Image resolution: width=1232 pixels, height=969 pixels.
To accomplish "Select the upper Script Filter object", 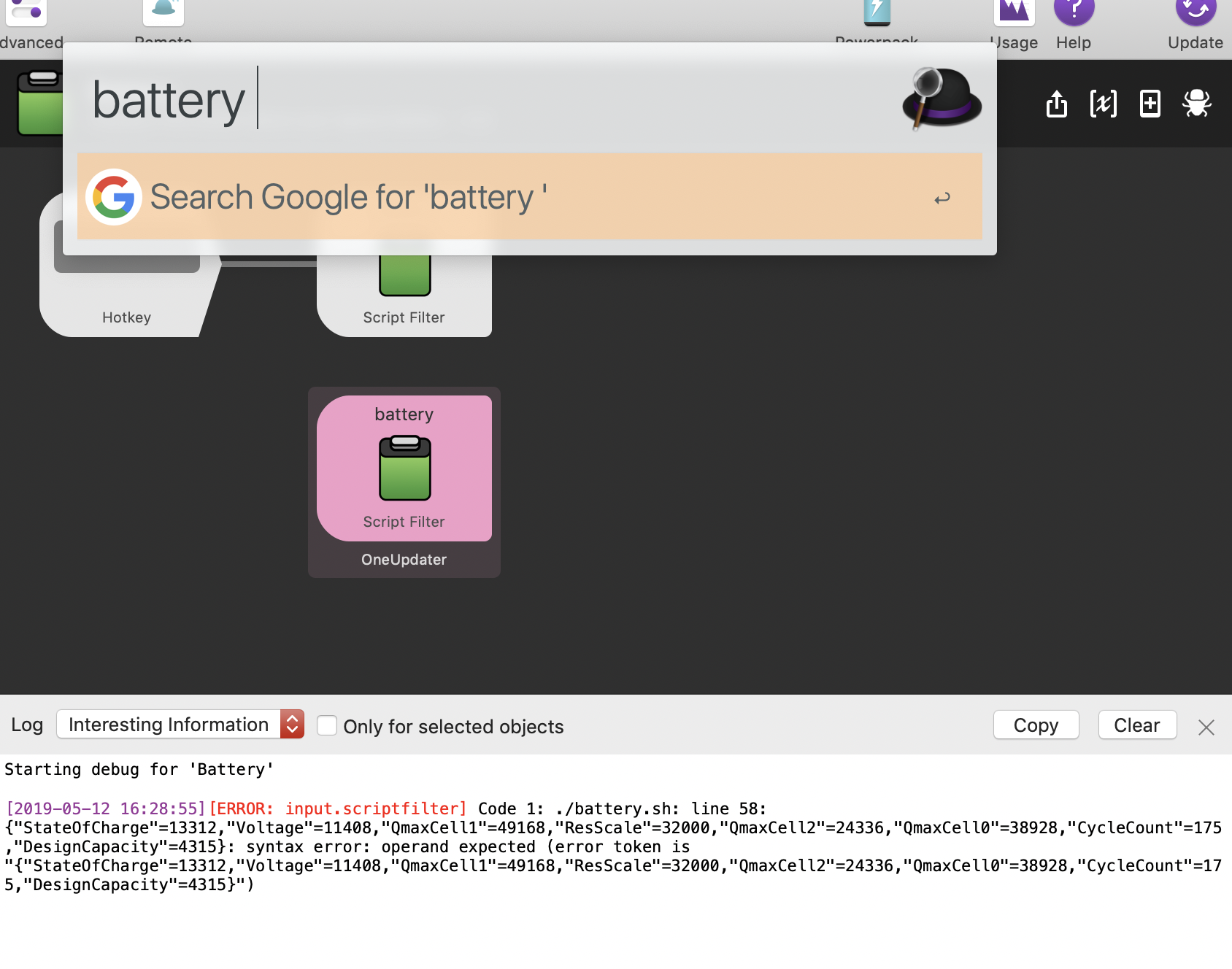I will (x=404, y=296).
